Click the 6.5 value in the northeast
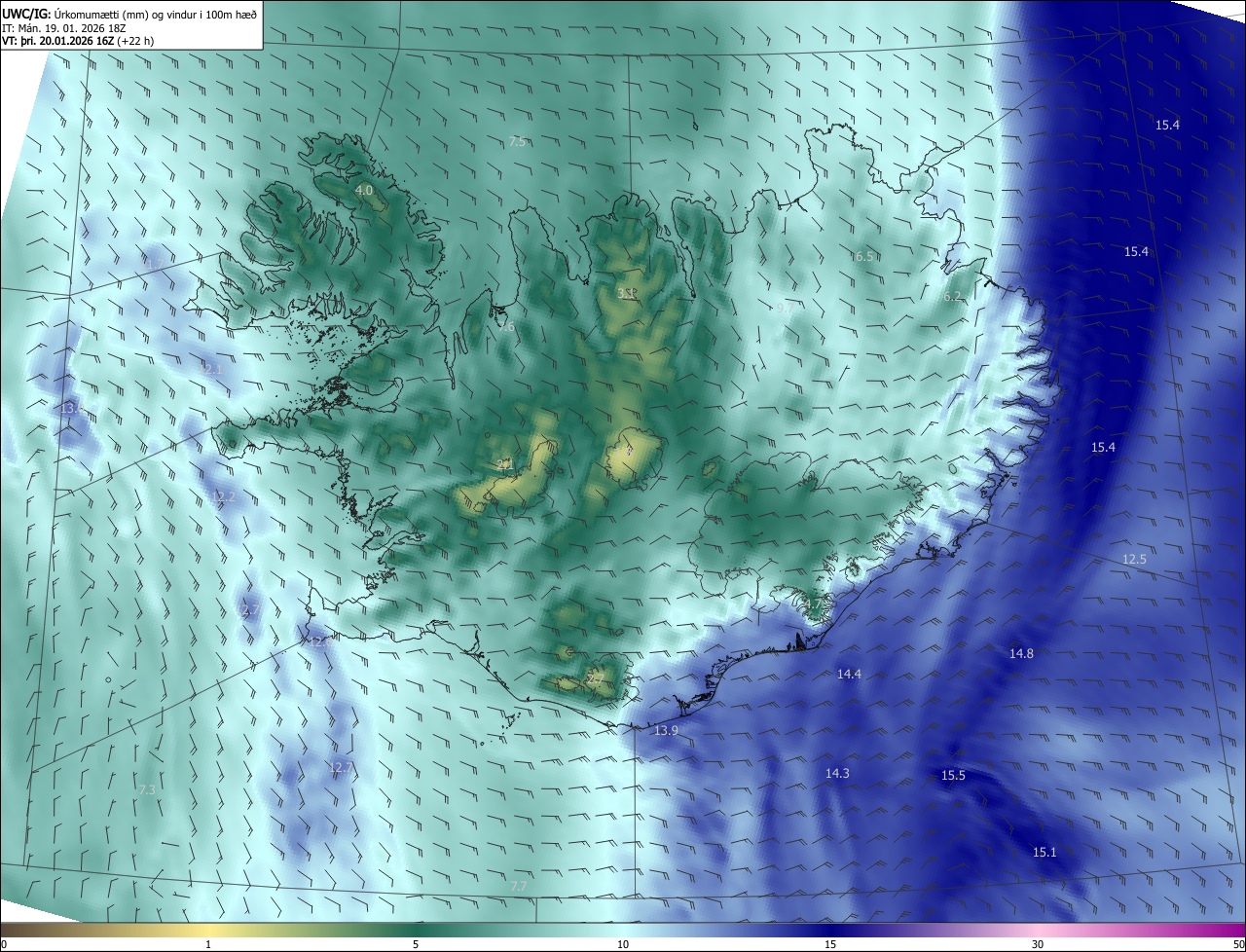The image size is (1246, 952). [x=862, y=257]
